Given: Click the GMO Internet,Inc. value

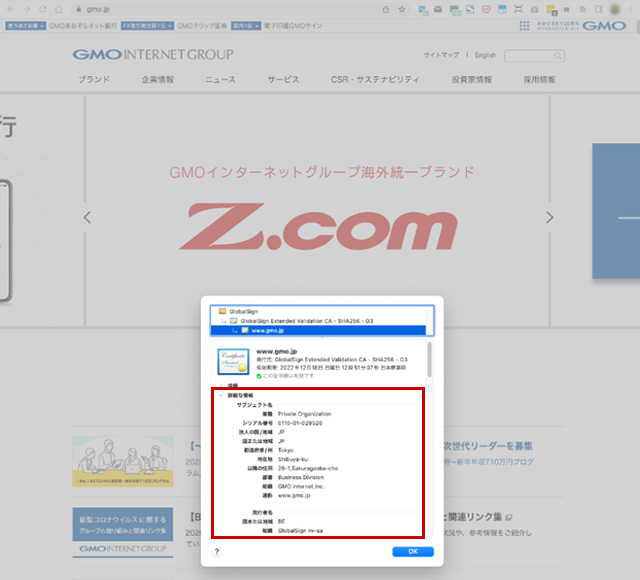Looking at the screenshot, I should coord(300,486).
